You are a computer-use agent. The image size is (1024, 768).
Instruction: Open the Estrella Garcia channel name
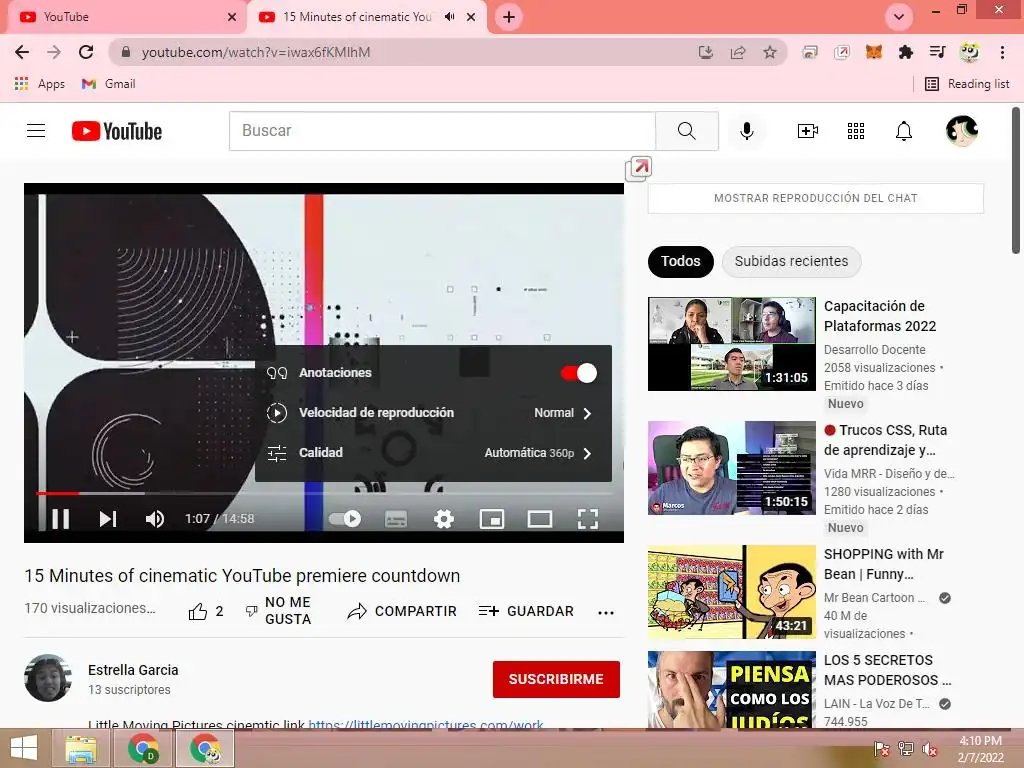133,670
